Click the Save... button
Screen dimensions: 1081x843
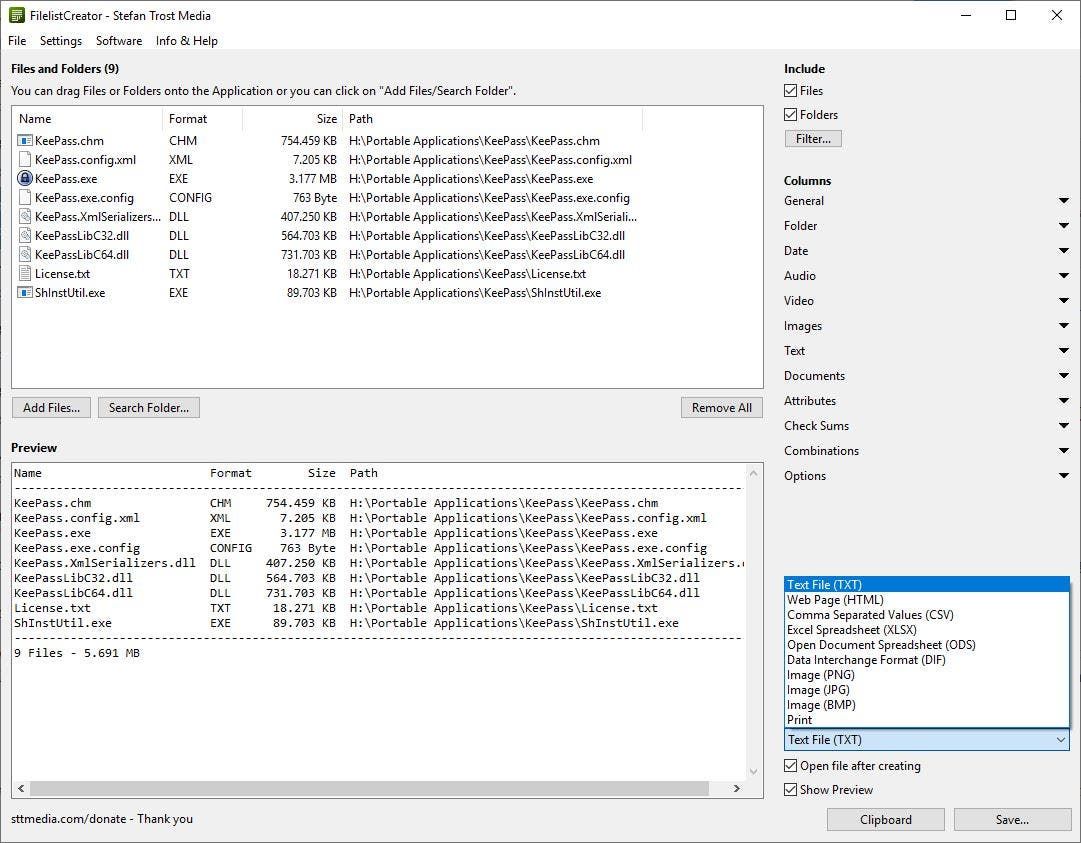point(1012,820)
